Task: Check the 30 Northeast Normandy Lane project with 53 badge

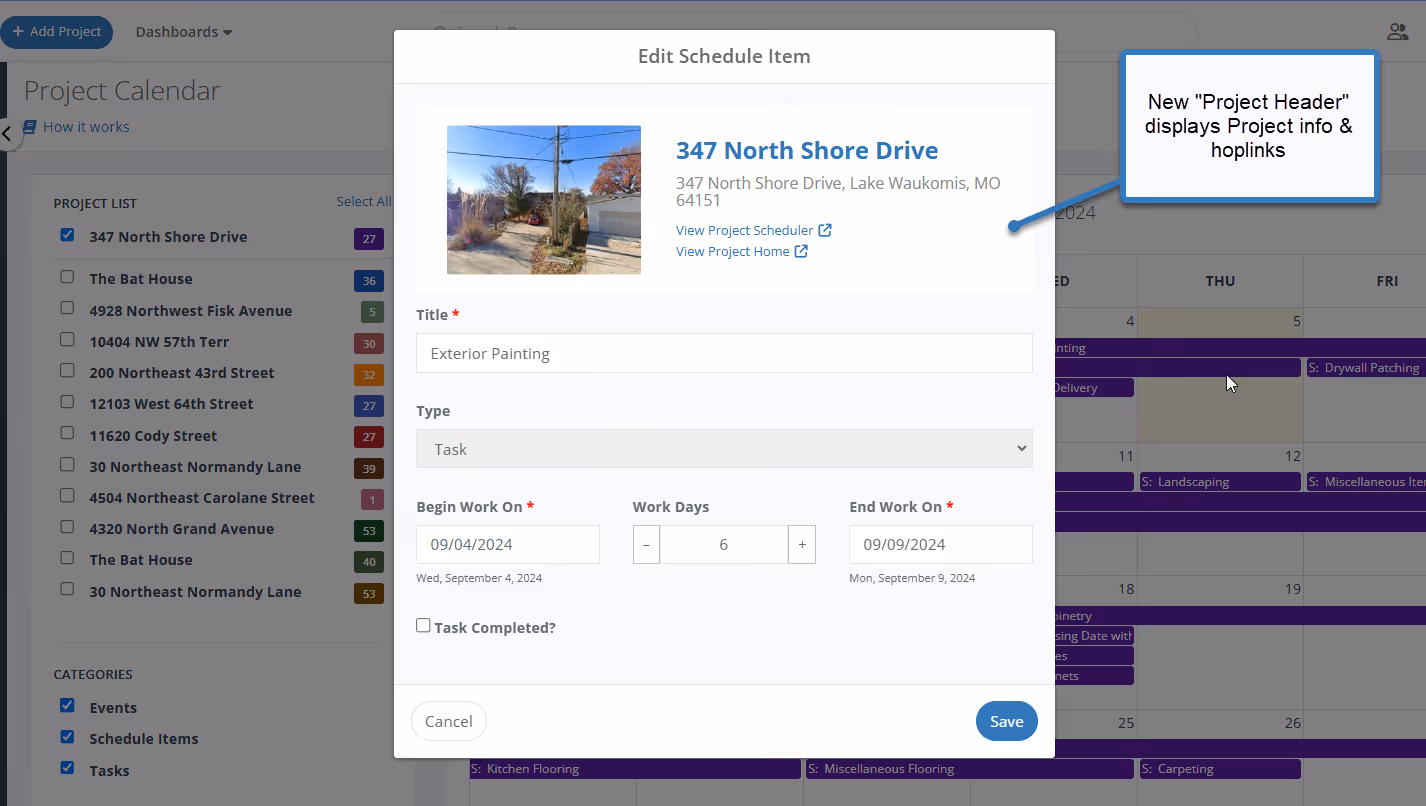Action: click(x=67, y=589)
